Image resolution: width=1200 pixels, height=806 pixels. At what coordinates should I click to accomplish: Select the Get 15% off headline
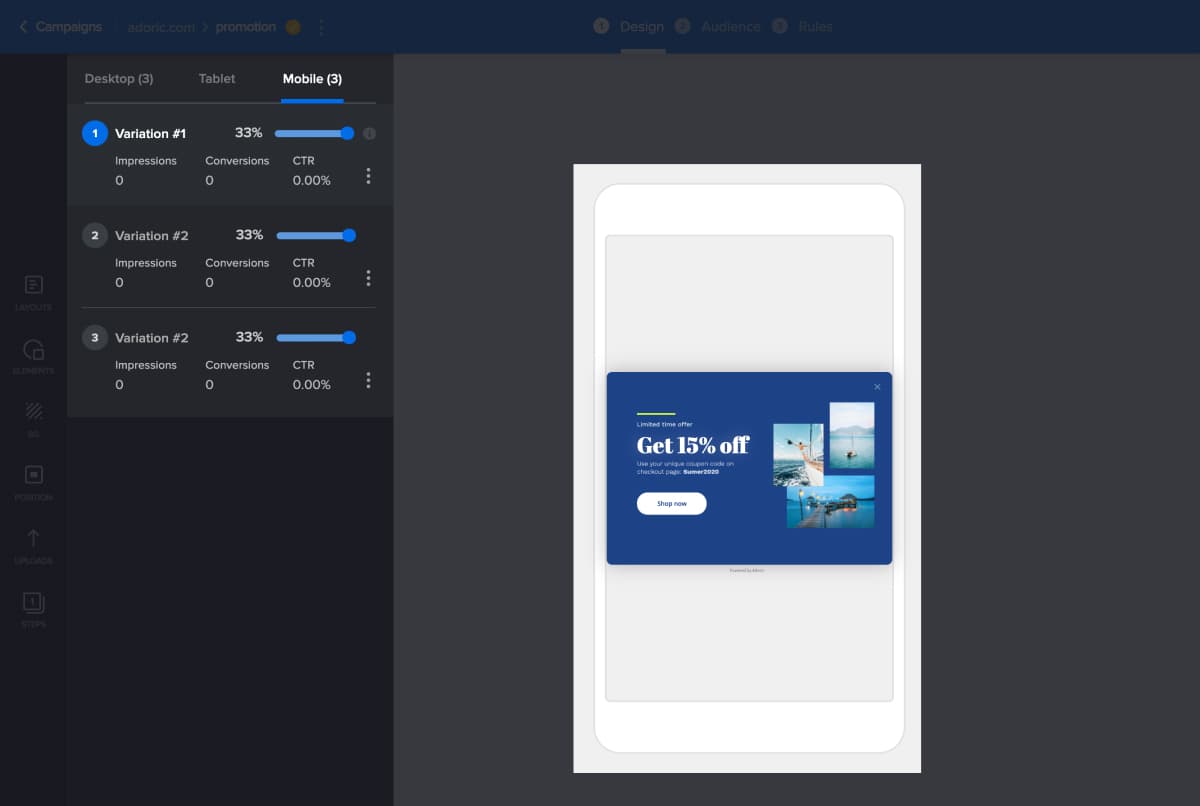tap(693, 445)
